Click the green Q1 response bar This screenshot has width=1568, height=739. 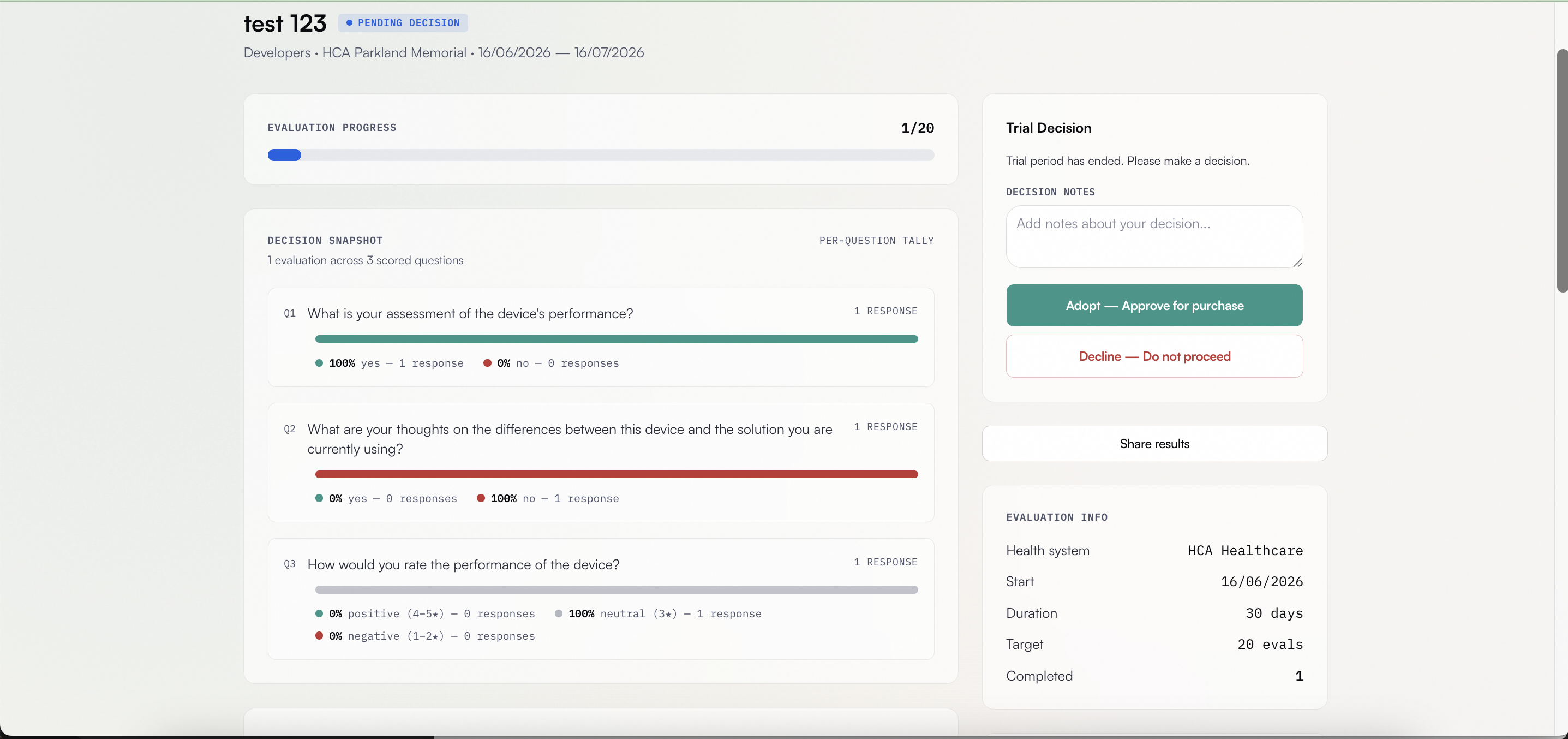click(x=616, y=339)
